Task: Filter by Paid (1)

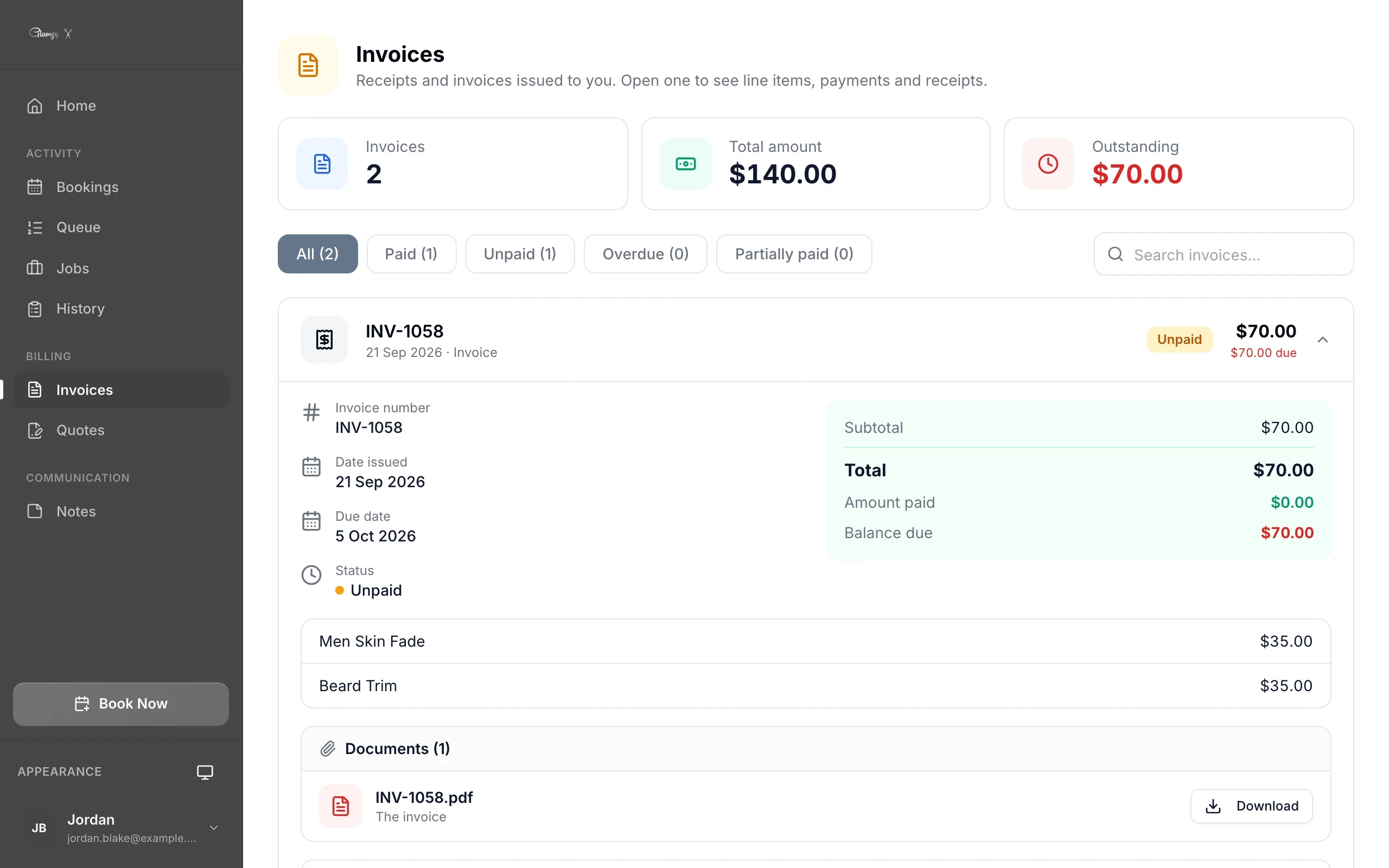Action: tap(411, 254)
